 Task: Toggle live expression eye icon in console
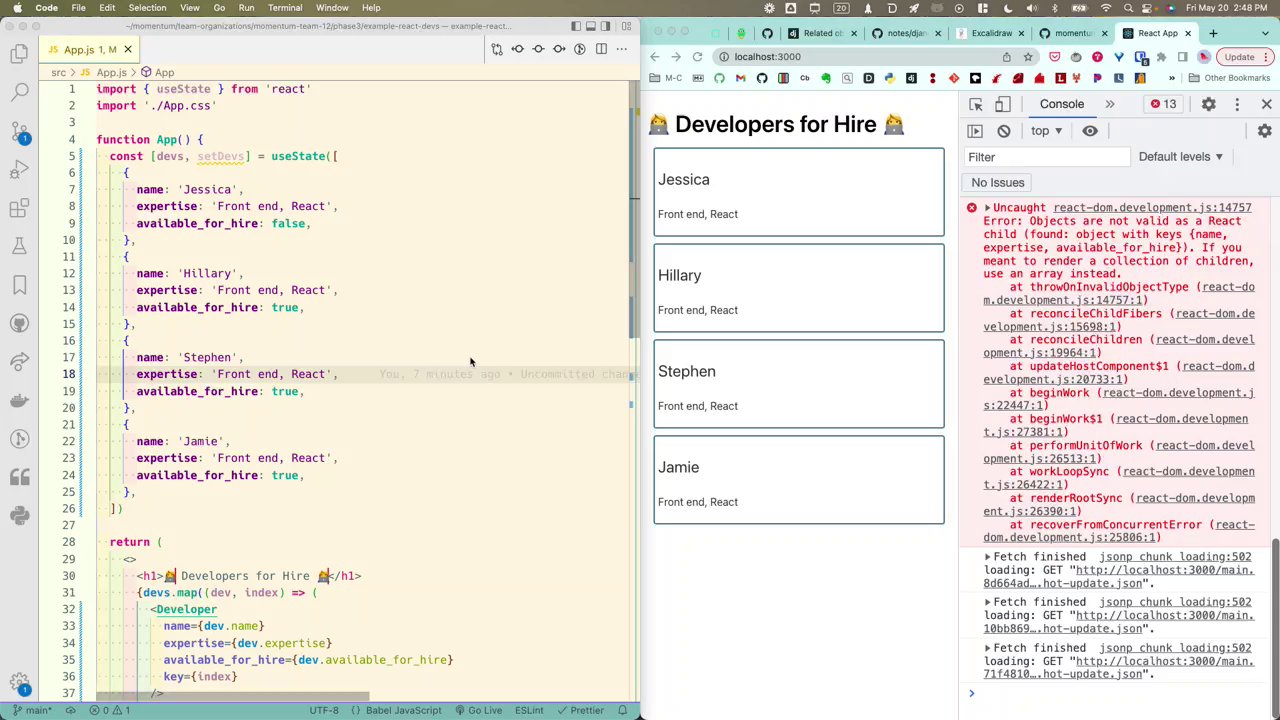[1090, 131]
